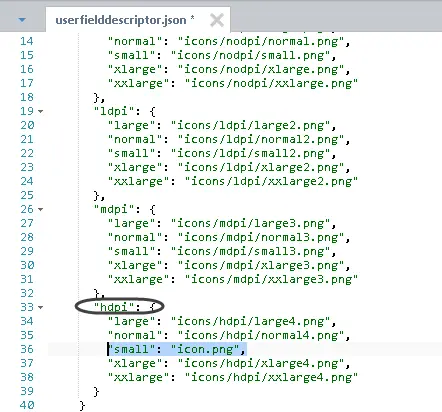Screen dimensions: 442x412
Task: Click the circled "hdpi" key
Action: (114, 307)
